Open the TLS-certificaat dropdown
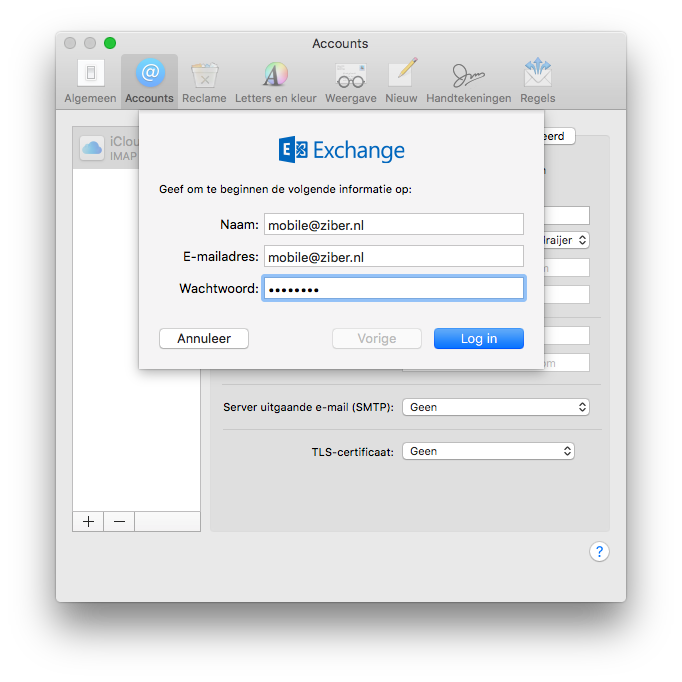The image size is (682, 682). click(x=488, y=451)
